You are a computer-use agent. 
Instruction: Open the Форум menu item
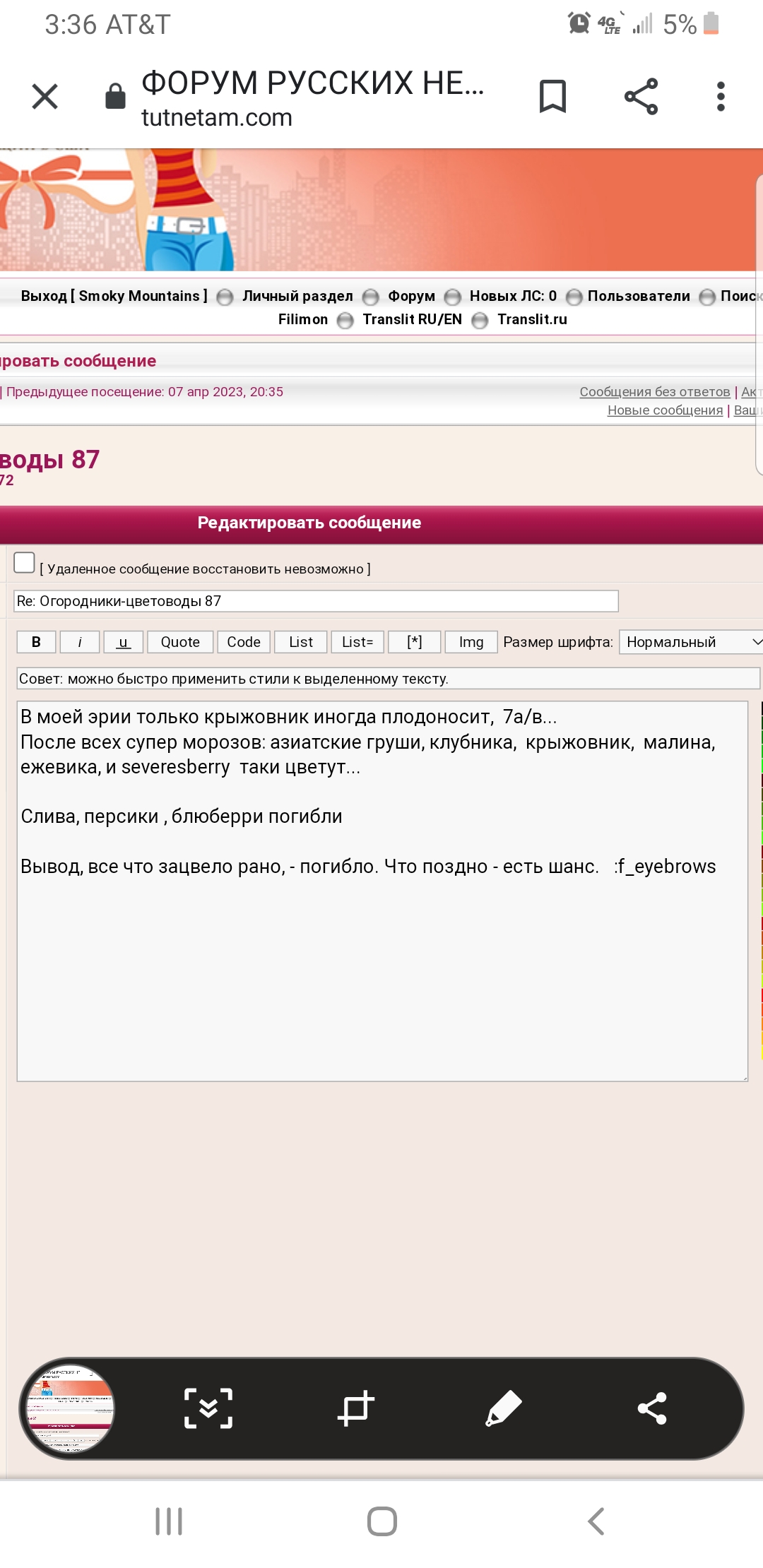(x=411, y=296)
